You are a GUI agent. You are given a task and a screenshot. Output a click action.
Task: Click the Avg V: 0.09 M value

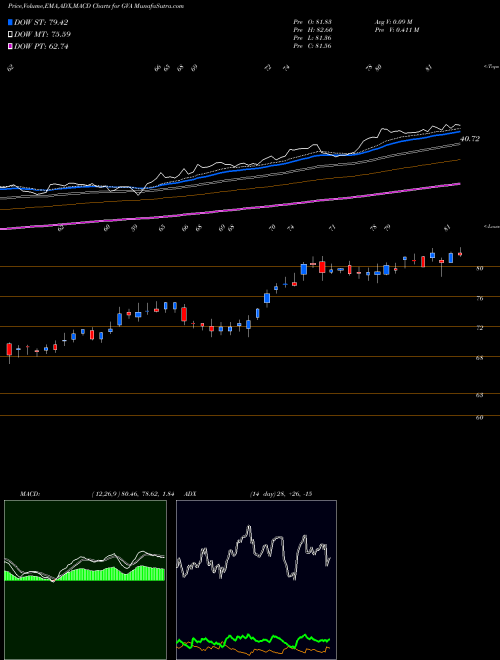[x=394, y=22]
